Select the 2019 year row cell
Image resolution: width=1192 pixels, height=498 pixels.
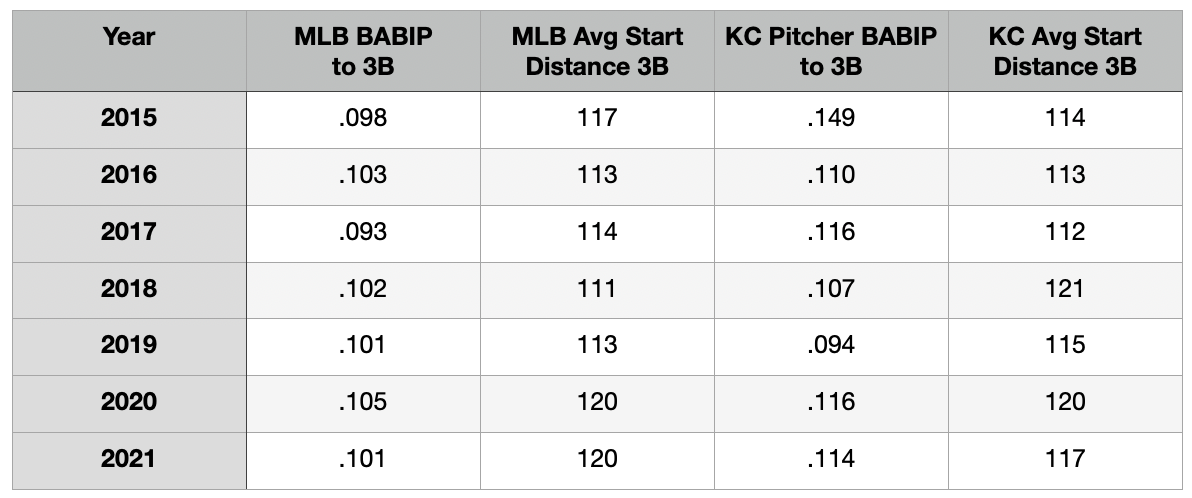click(x=129, y=345)
